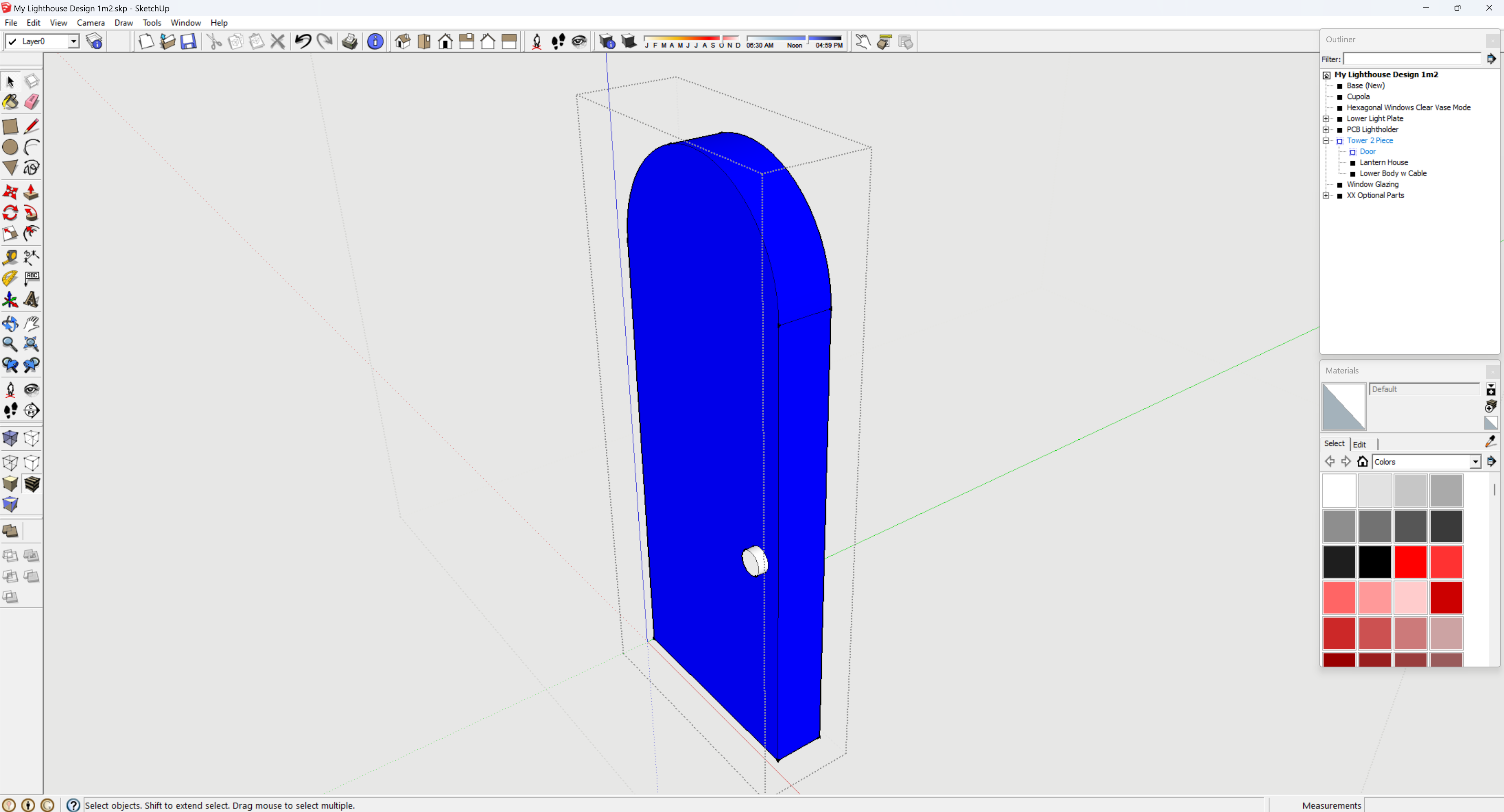Select the Rectangle drawing tool
The image size is (1504, 812).
[x=11, y=126]
